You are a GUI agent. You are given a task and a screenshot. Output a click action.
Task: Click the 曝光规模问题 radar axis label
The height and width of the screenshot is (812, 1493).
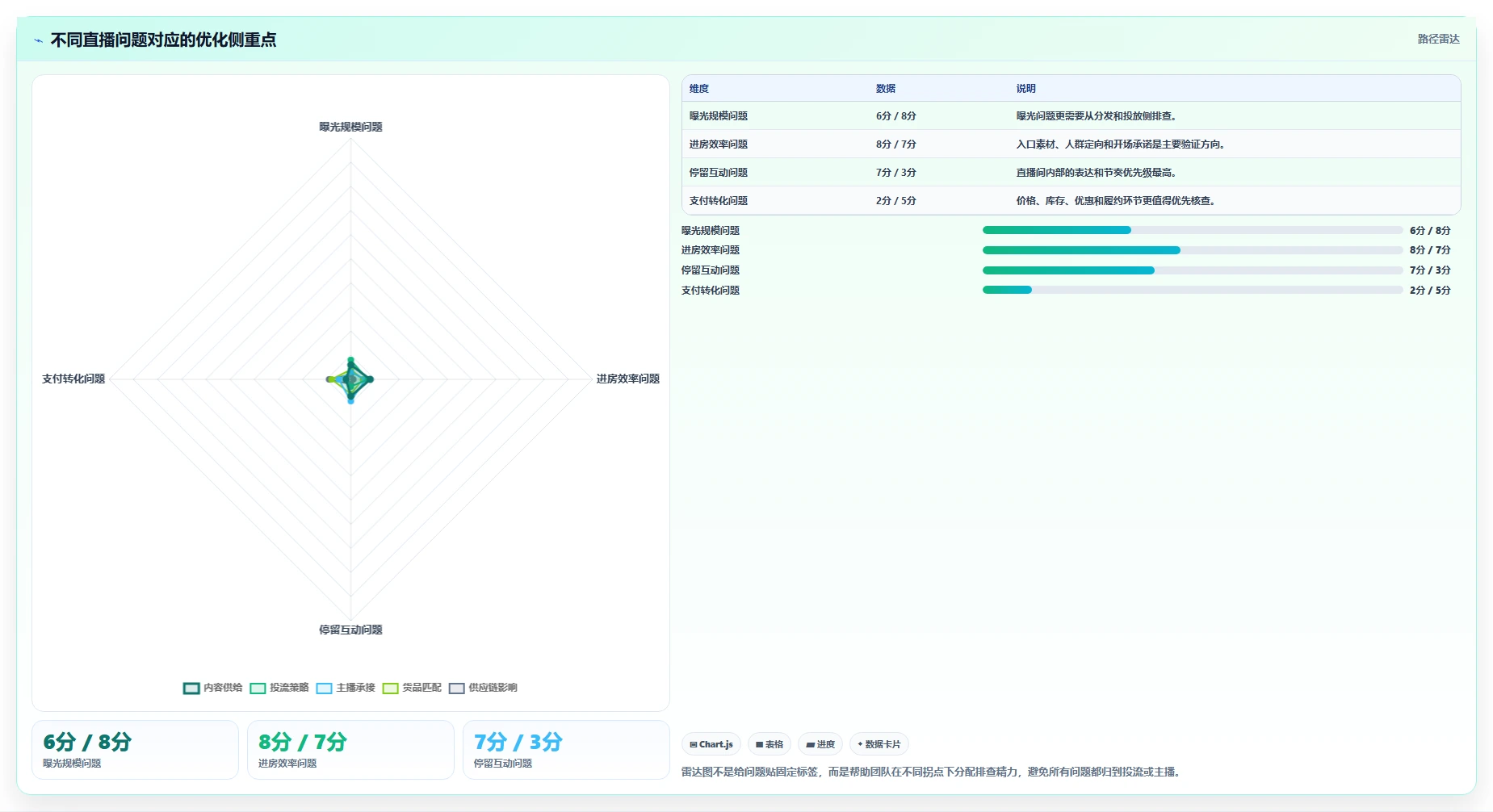[350, 127]
